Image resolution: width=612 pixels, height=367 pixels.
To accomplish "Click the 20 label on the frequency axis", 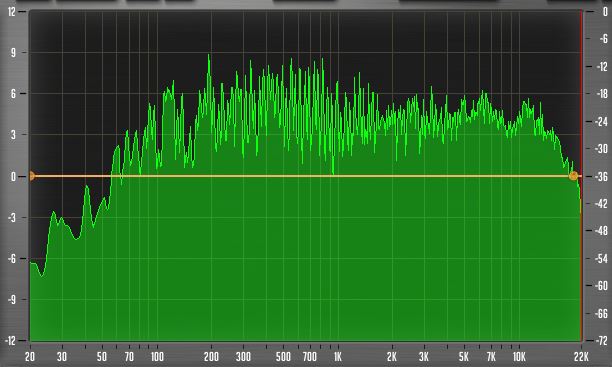I will tap(30, 356).
